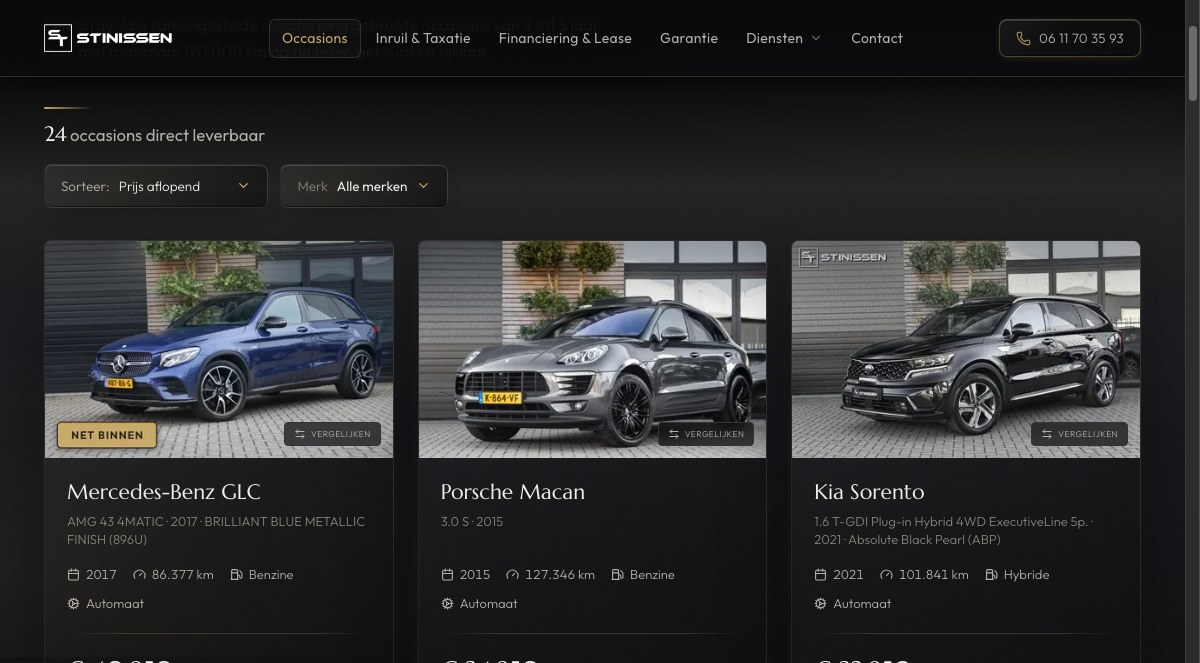Viewport: 1200px width, 663px height.
Task: Click the Porsche Macan title
Action: pos(513,492)
